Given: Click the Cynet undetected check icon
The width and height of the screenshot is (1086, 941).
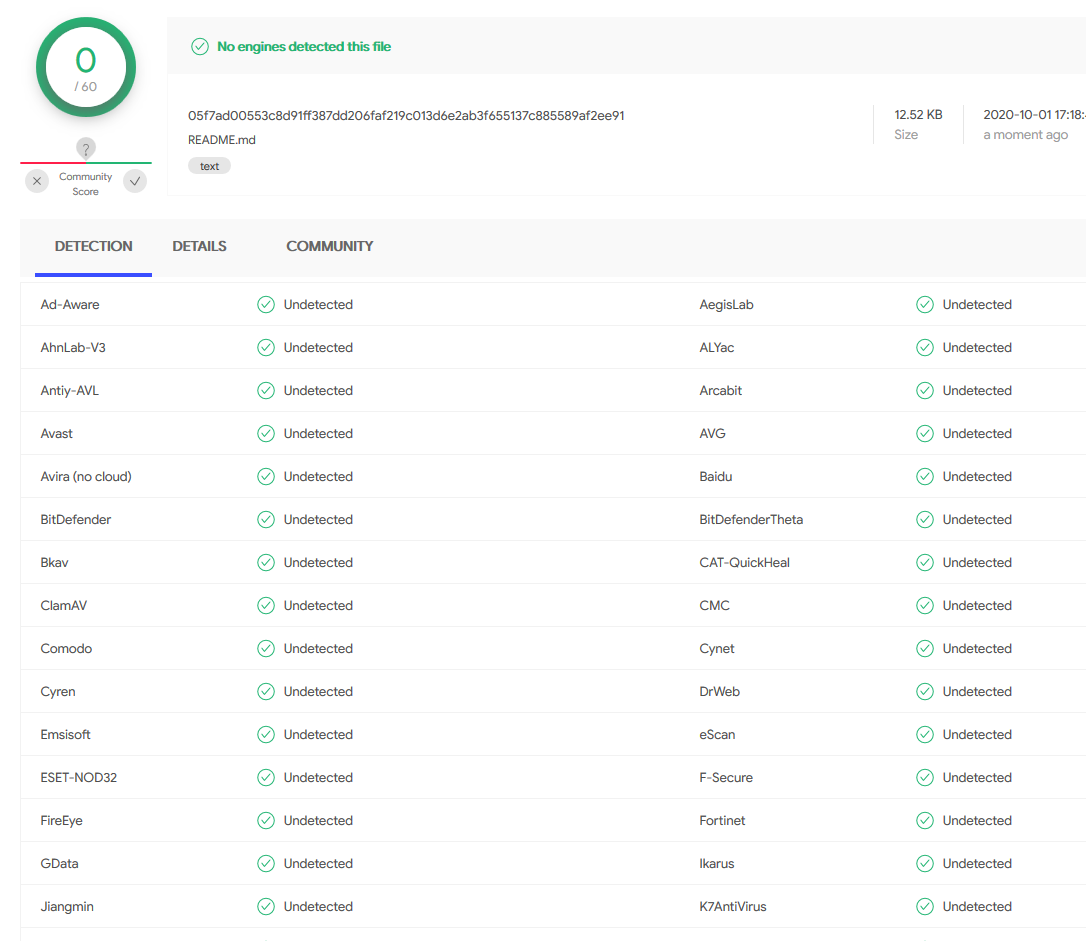Looking at the screenshot, I should [925, 648].
